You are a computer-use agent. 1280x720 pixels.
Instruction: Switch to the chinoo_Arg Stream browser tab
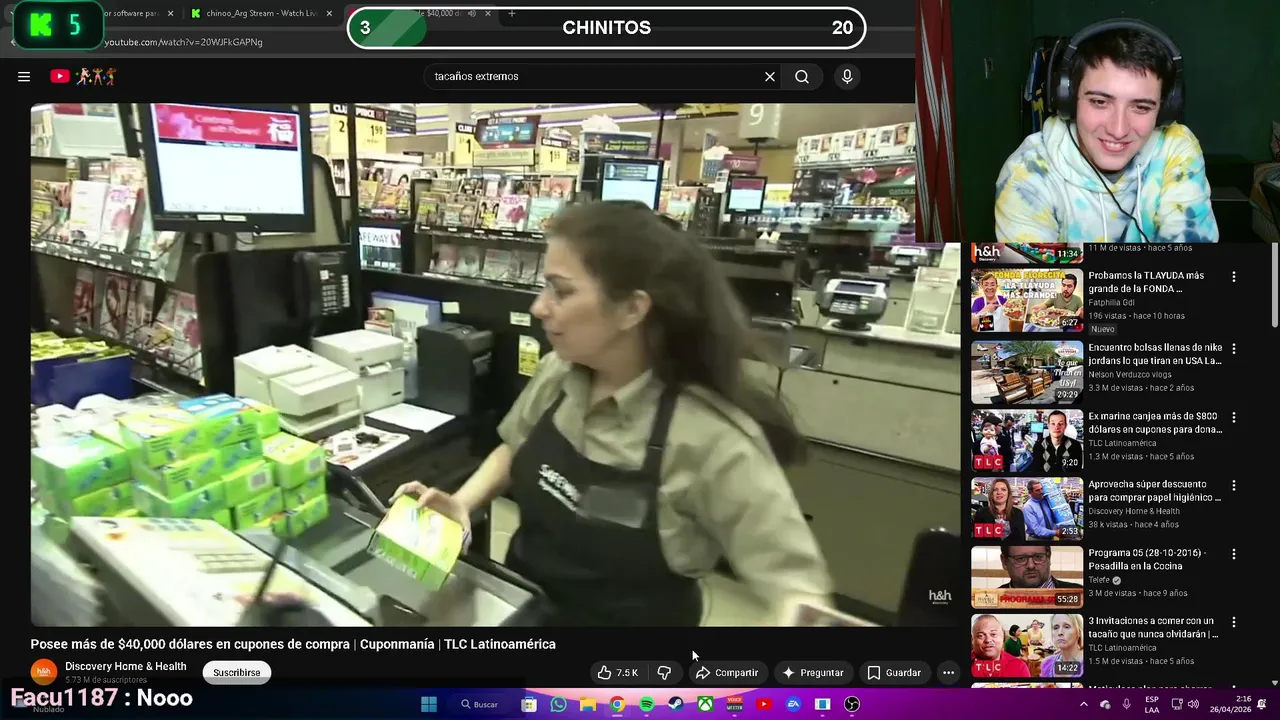262,13
